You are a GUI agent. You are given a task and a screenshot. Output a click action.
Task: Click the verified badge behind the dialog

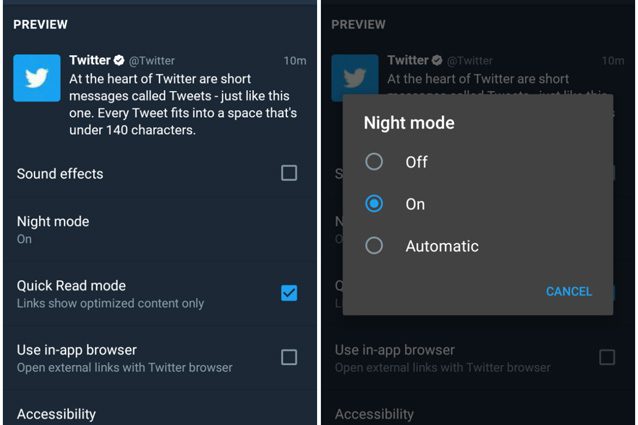tap(437, 60)
